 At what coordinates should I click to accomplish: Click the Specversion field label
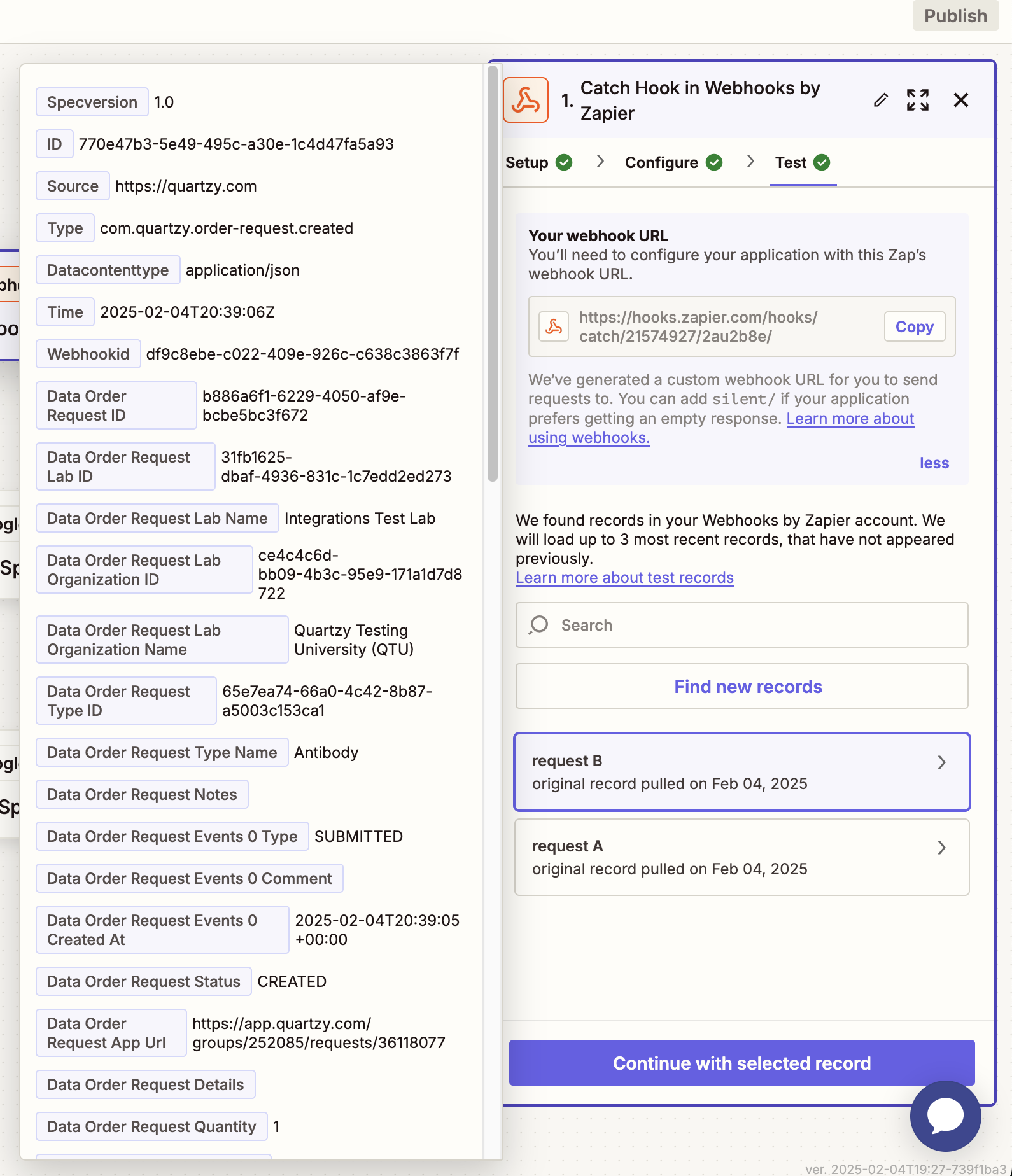(92, 102)
